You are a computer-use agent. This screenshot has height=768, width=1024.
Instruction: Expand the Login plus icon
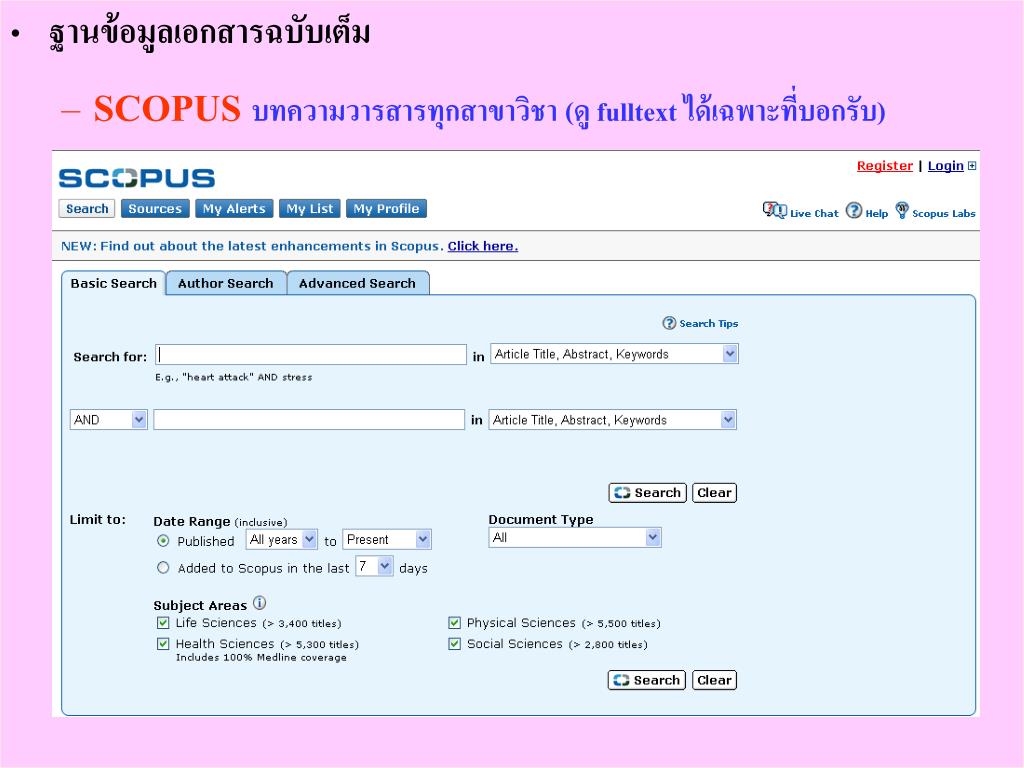[972, 166]
